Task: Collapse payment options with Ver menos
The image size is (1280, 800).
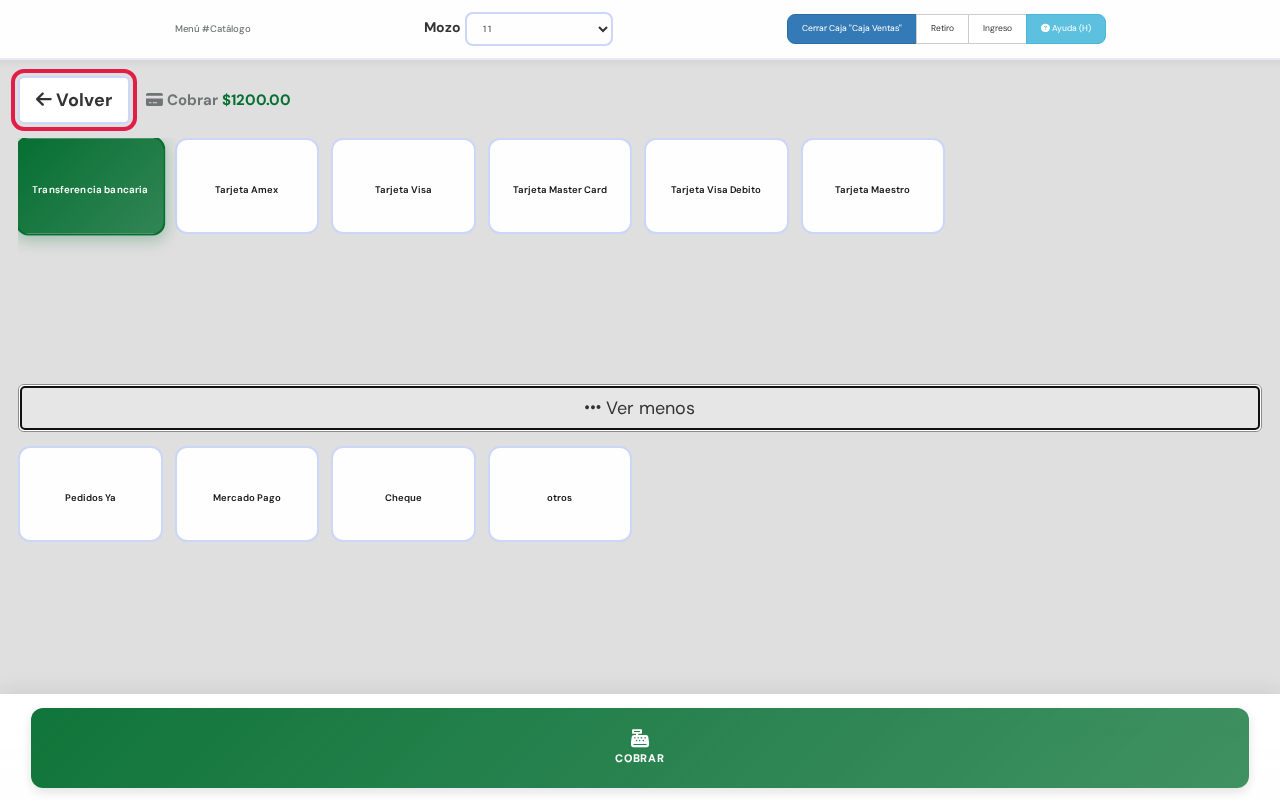Action: click(x=640, y=408)
